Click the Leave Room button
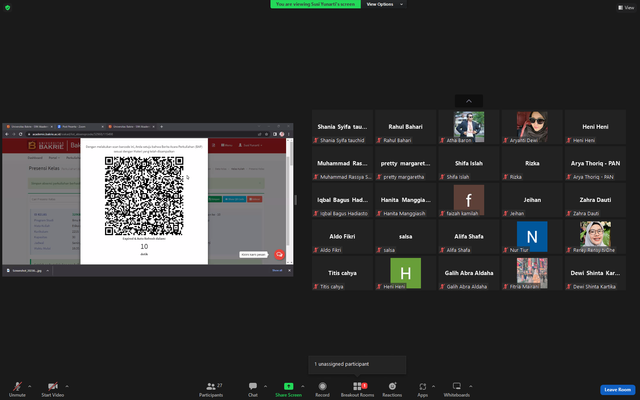Viewport: 640px width, 400px height. (x=618, y=389)
